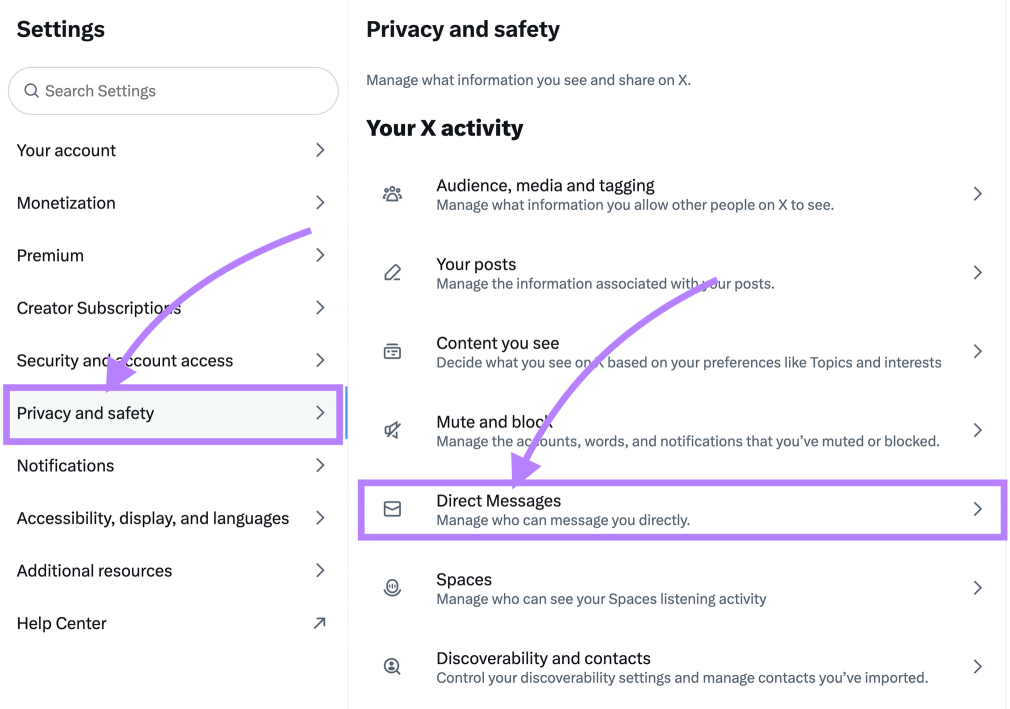Open the Privacy and safety settings section

(x=86, y=413)
